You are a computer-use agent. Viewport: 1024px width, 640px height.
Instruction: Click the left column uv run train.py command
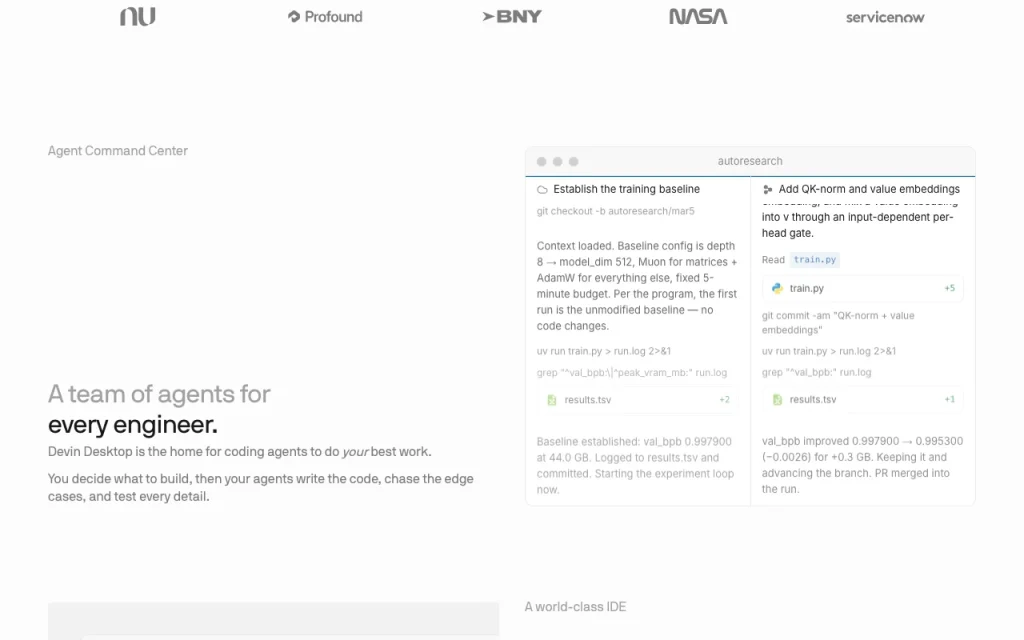coord(603,351)
